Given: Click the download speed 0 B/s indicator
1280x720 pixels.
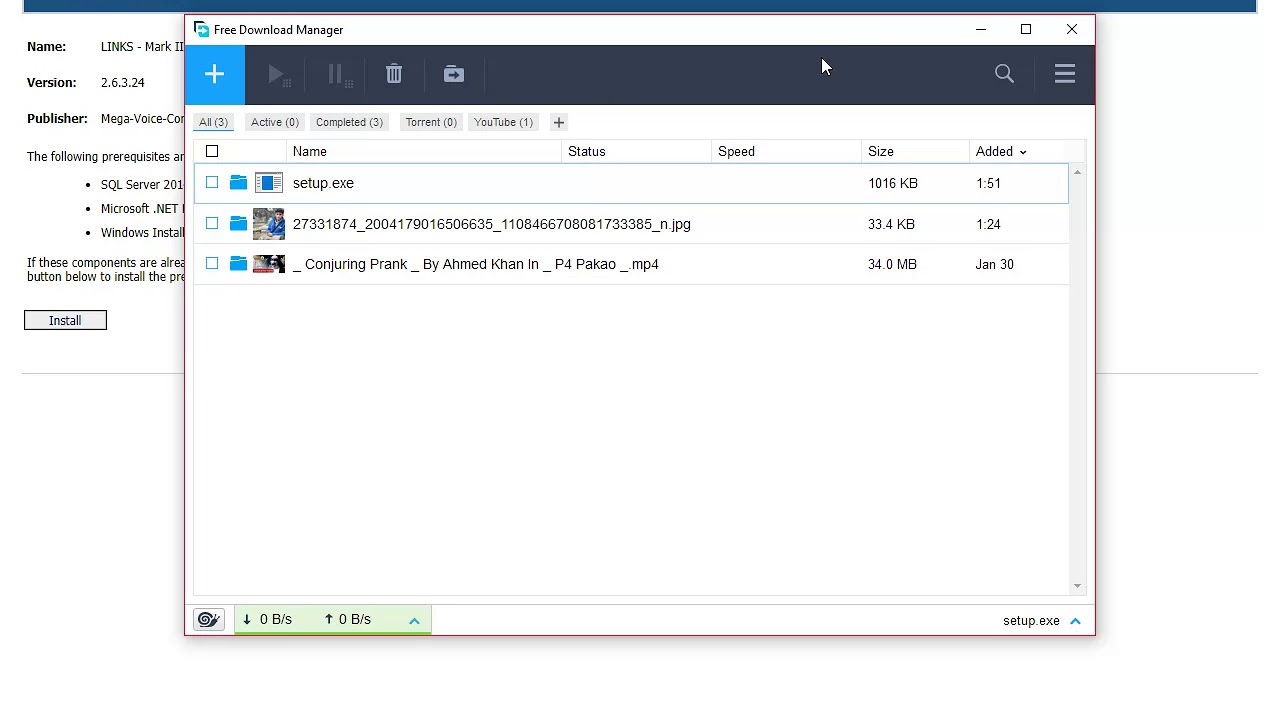Looking at the screenshot, I should pos(267,619).
